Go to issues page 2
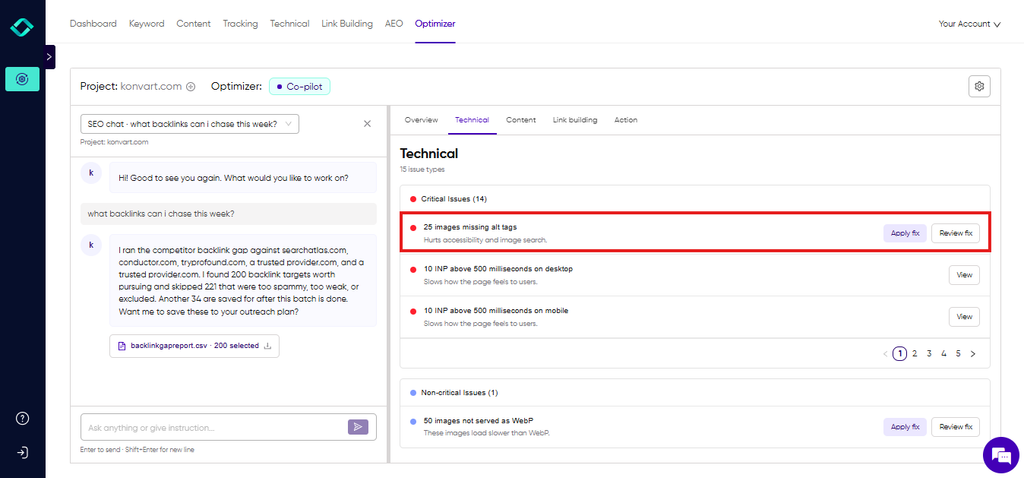Screen dimensions: 1024x478 click(915, 354)
